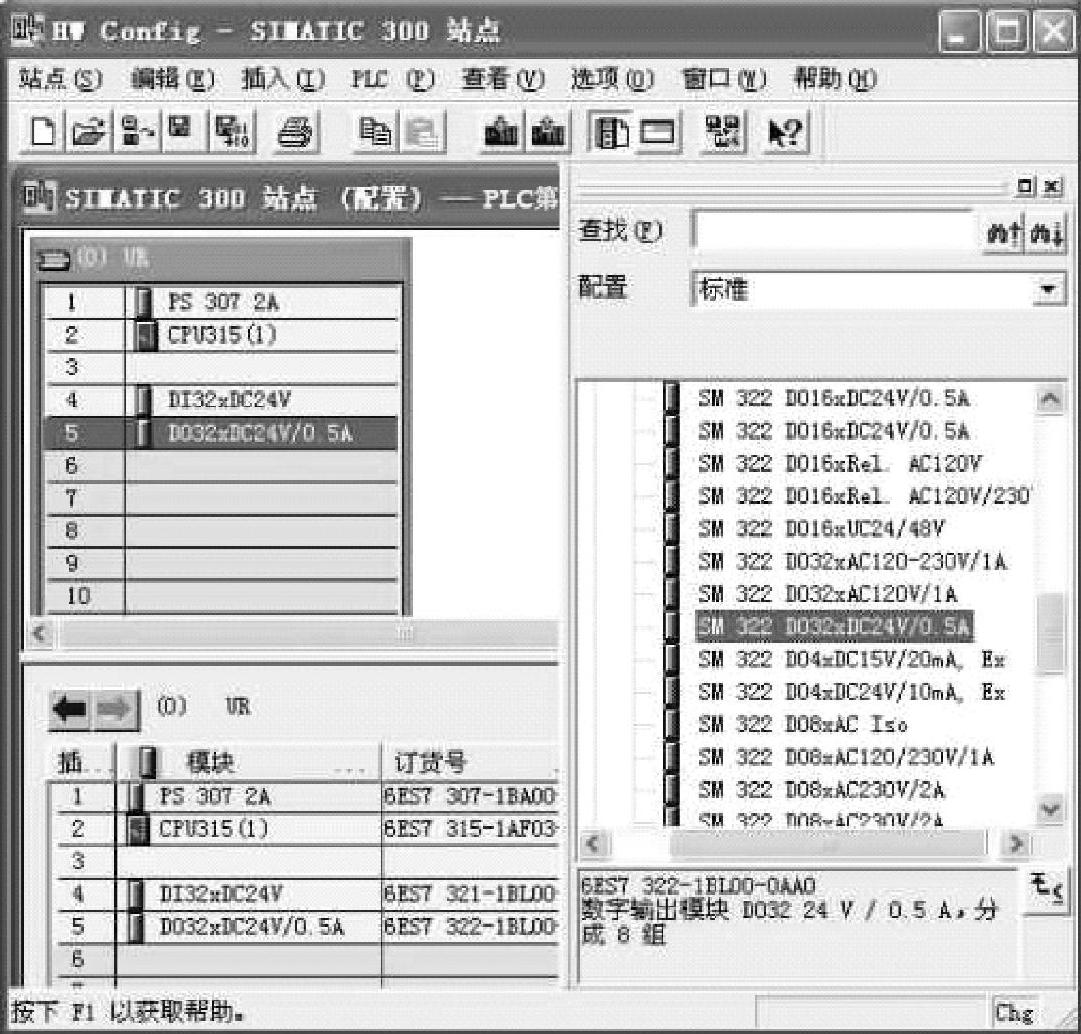
Task: Click the catalog horizontal scroll left arrow
Action: pyautogui.click(x=593, y=843)
